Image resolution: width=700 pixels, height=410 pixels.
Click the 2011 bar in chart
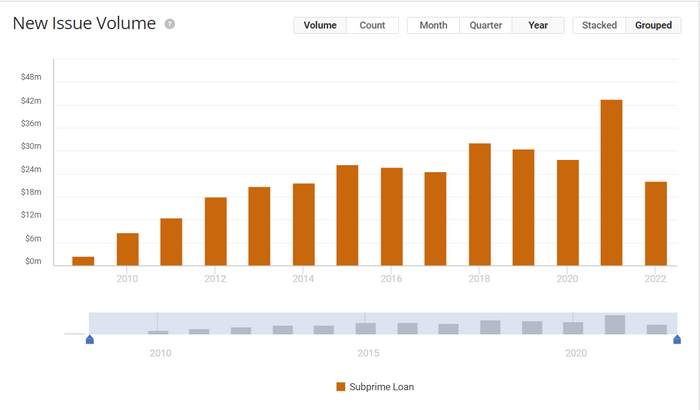coord(171,242)
